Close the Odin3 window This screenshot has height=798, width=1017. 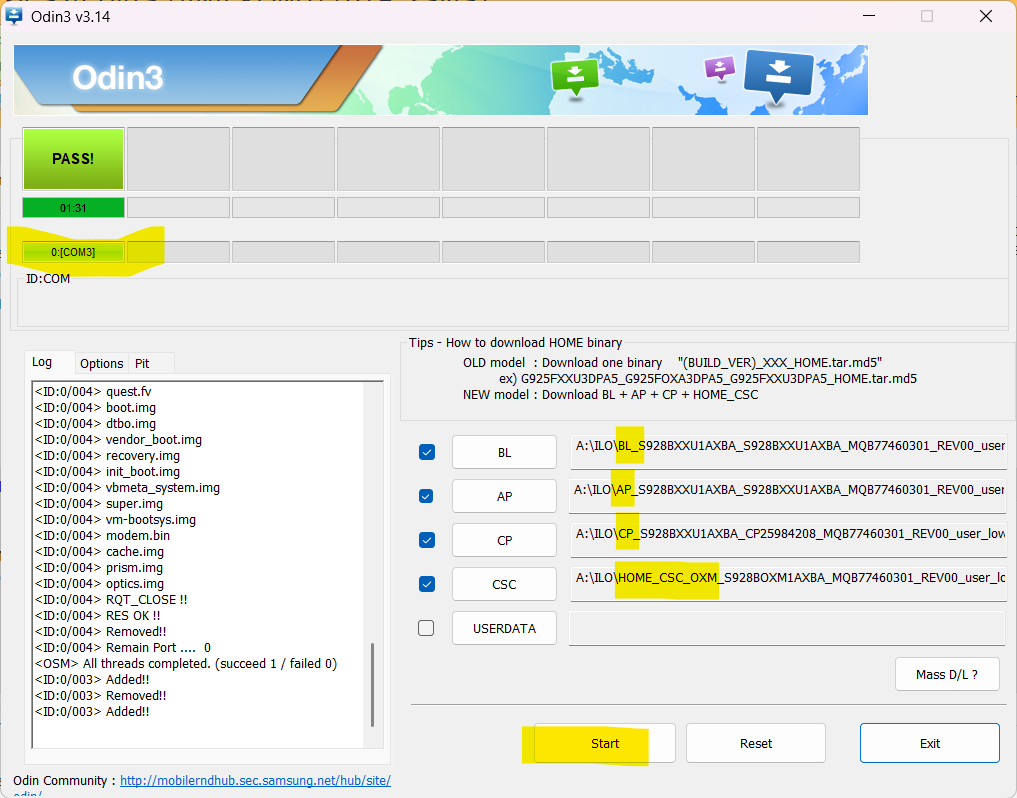point(985,16)
